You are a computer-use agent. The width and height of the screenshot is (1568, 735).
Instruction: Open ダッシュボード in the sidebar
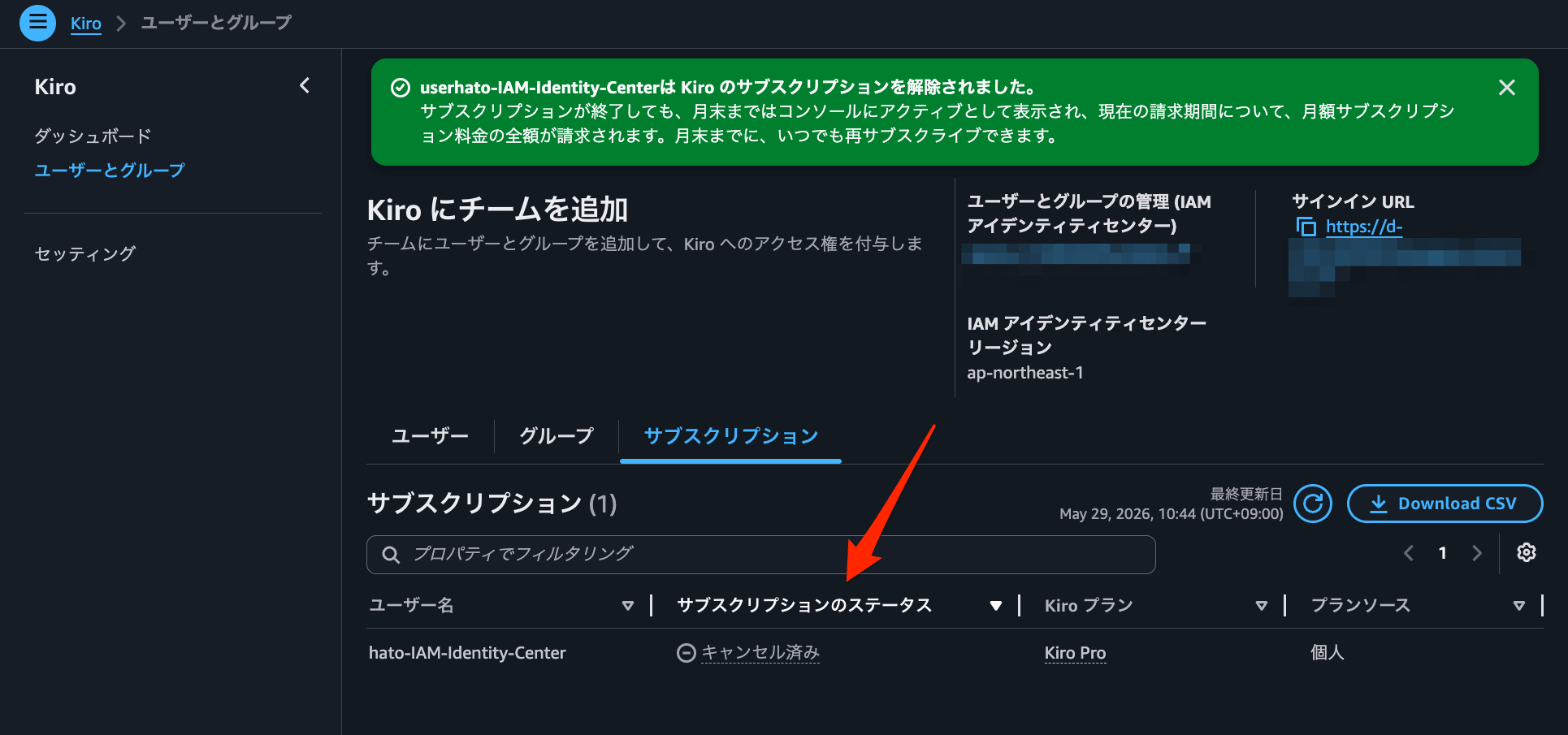(93, 136)
